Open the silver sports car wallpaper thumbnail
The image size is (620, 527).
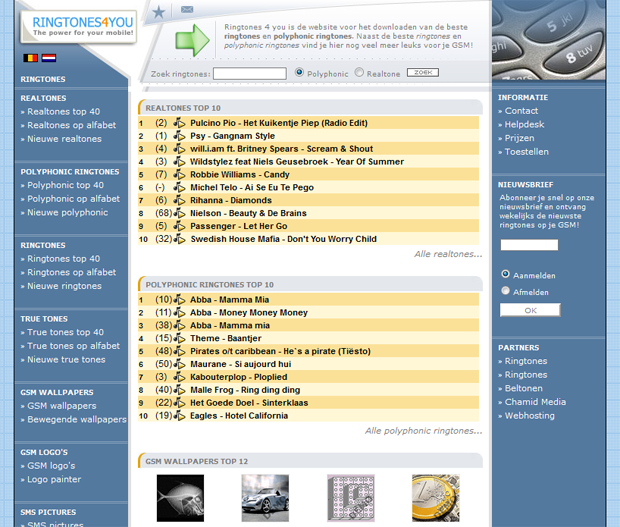pyautogui.click(x=265, y=498)
